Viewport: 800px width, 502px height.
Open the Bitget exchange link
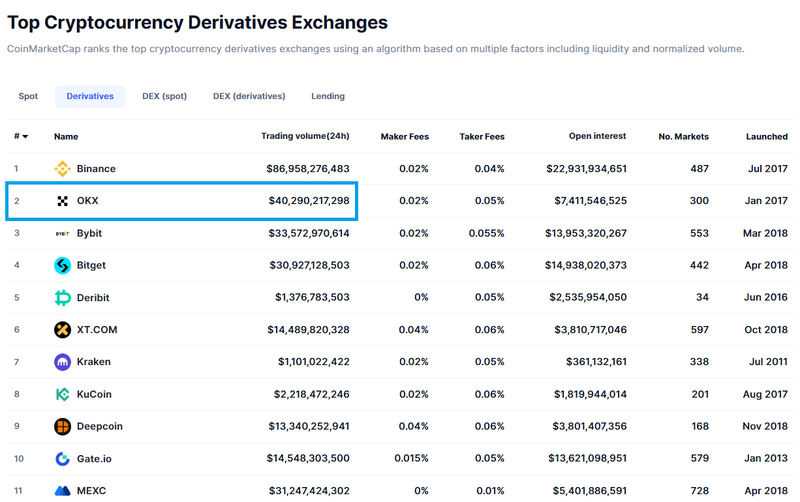(91, 265)
